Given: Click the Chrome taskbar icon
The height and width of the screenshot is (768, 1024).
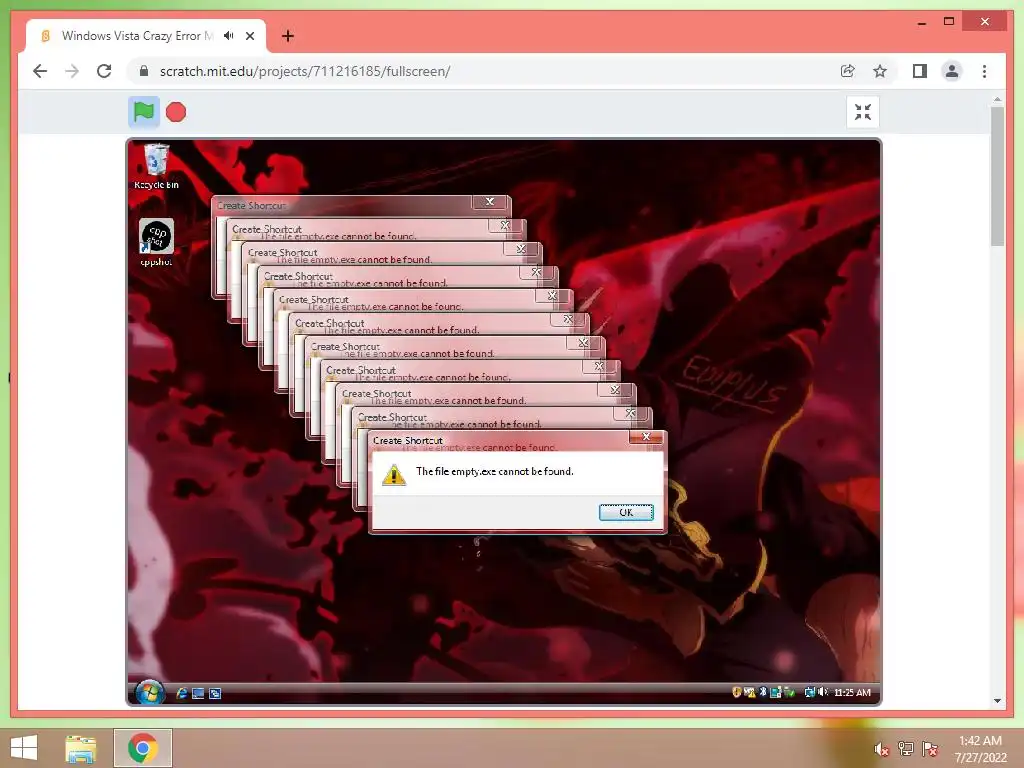Looking at the screenshot, I should 143,748.
